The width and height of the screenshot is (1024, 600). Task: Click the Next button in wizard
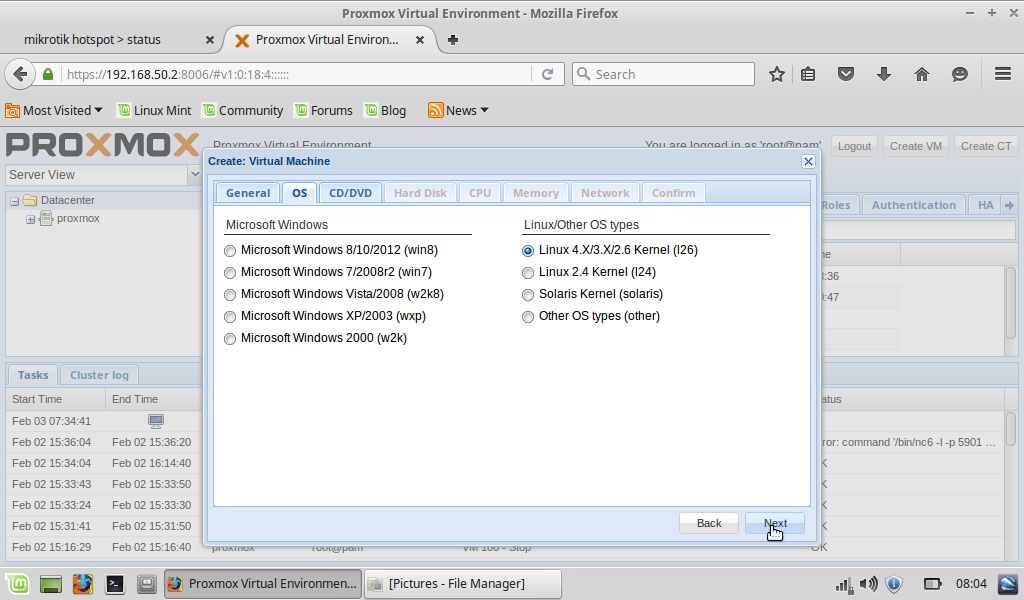click(775, 524)
